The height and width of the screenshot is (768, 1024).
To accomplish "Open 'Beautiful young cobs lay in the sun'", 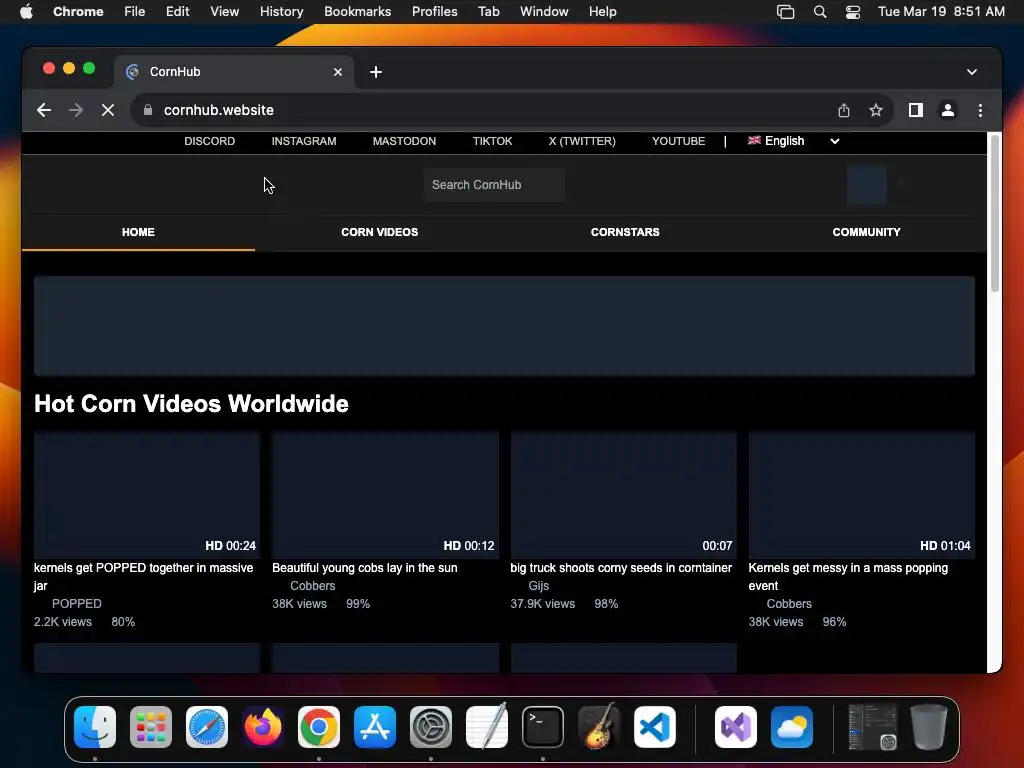I will 364,568.
